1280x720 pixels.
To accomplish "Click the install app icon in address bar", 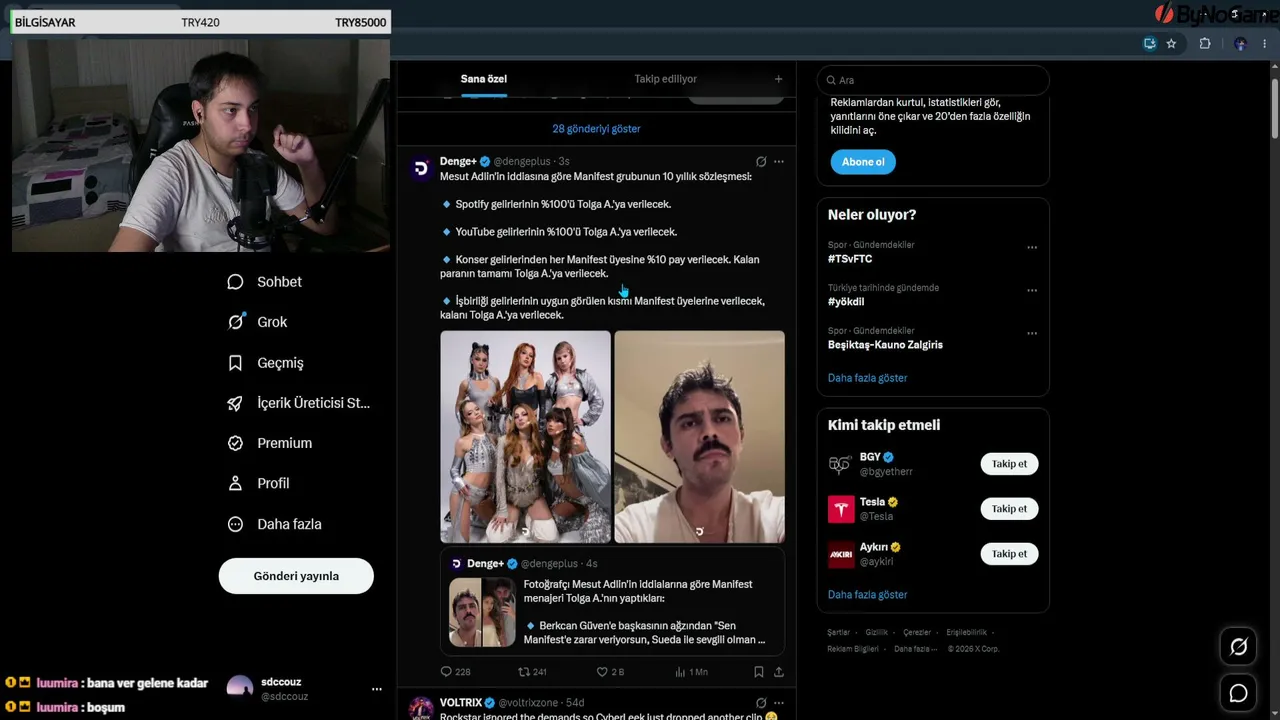I will pyautogui.click(x=1150, y=44).
